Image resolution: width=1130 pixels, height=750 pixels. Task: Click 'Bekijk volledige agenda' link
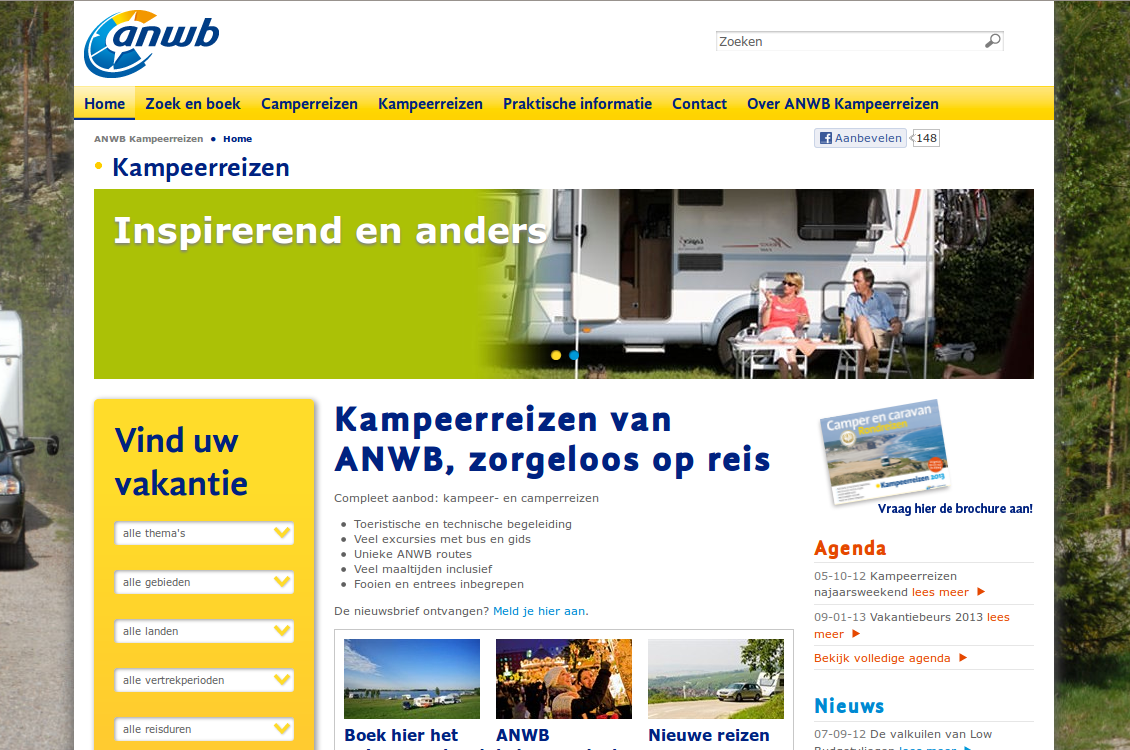(x=882, y=658)
